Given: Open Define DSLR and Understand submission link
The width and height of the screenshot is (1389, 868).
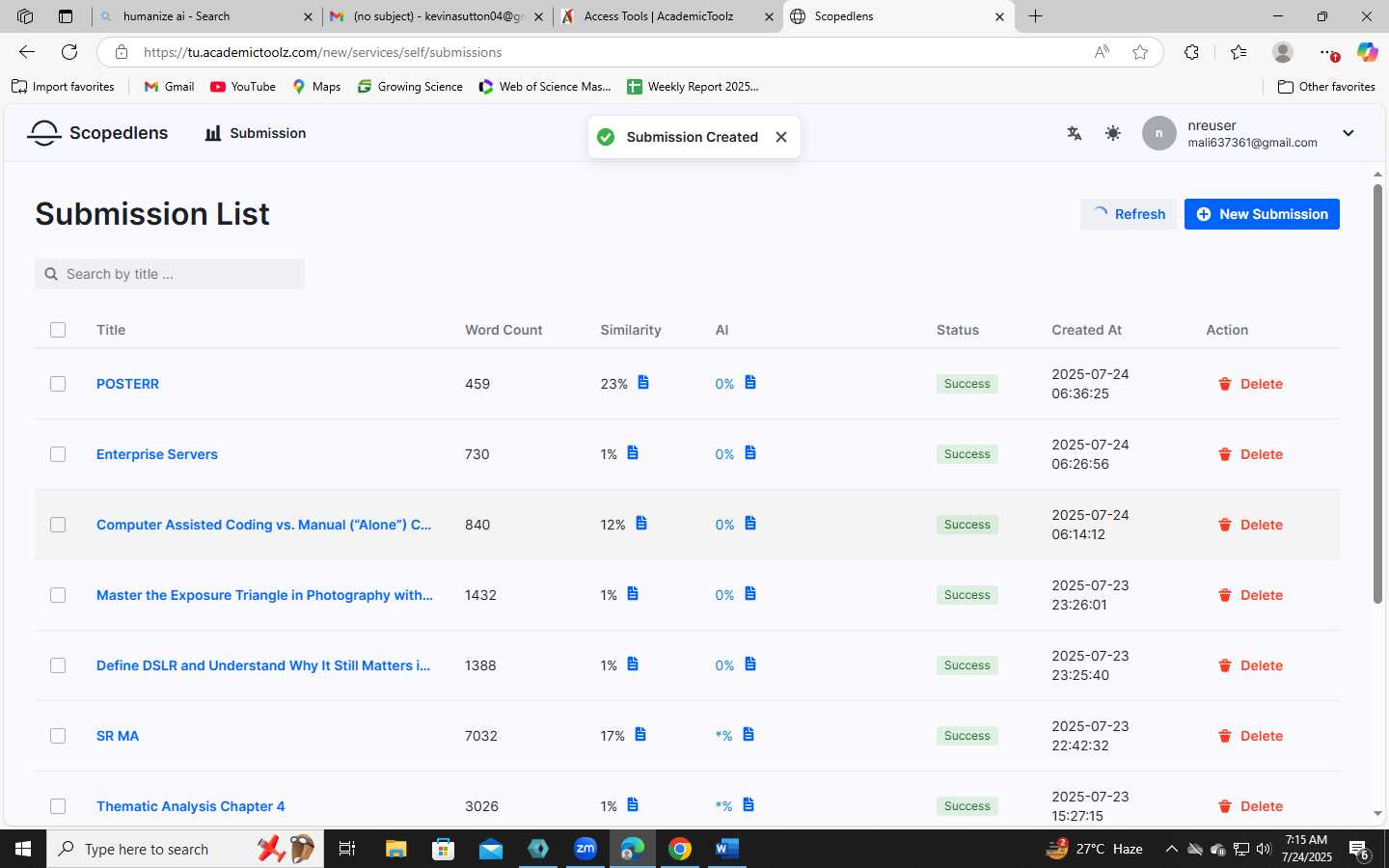Looking at the screenshot, I should (263, 665).
